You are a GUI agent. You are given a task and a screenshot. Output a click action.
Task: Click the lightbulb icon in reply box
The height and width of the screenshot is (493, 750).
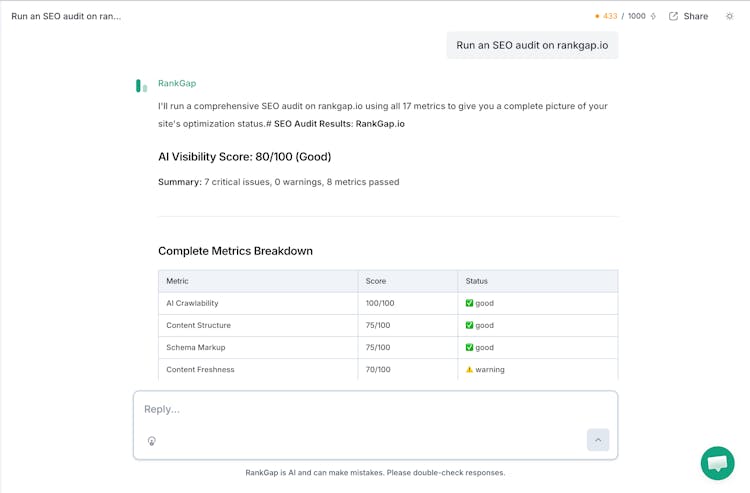pyautogui.click(x=152, y=441)
